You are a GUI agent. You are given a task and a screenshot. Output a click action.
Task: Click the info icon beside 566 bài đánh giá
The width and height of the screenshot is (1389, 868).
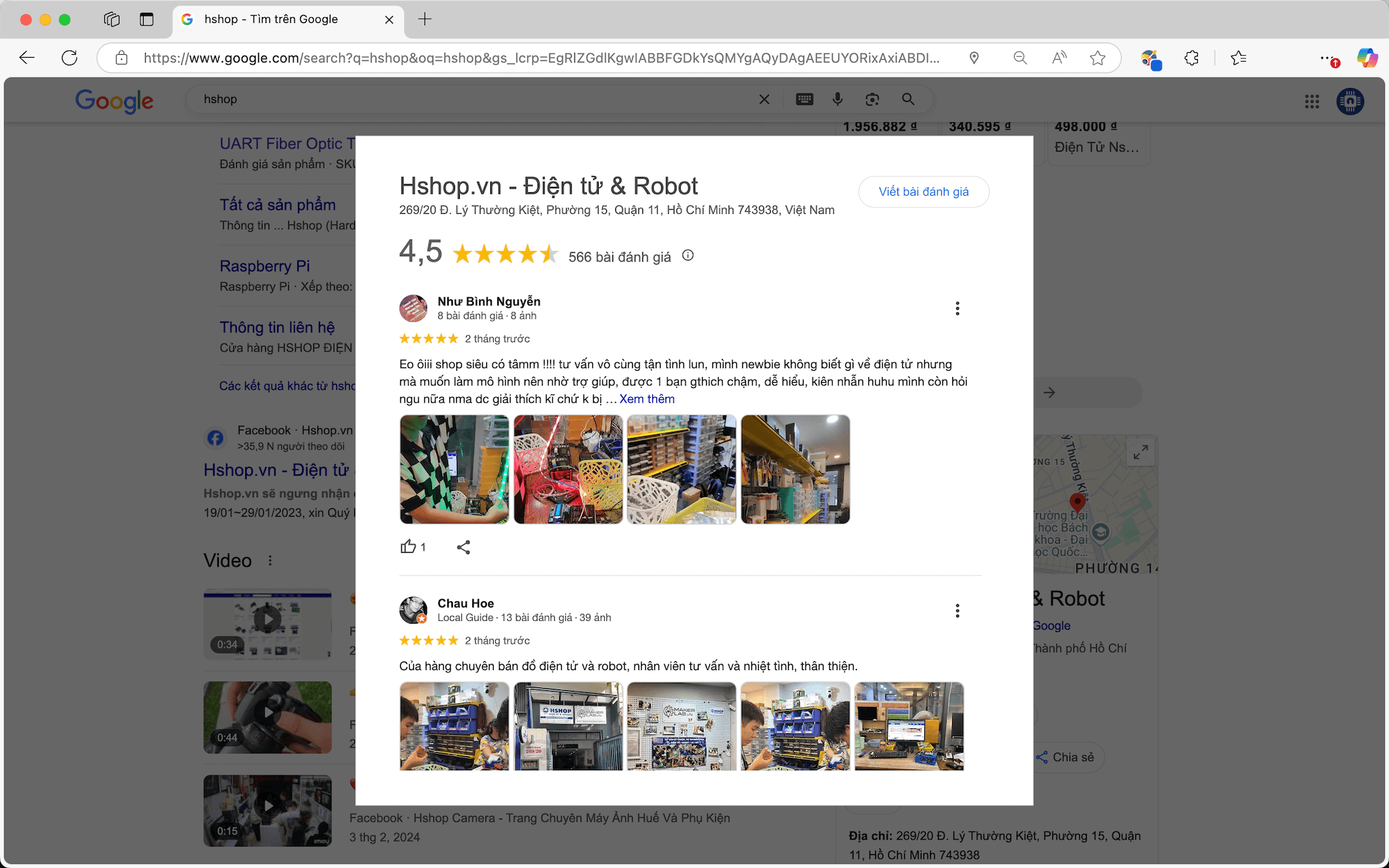[x=688, y=256]
